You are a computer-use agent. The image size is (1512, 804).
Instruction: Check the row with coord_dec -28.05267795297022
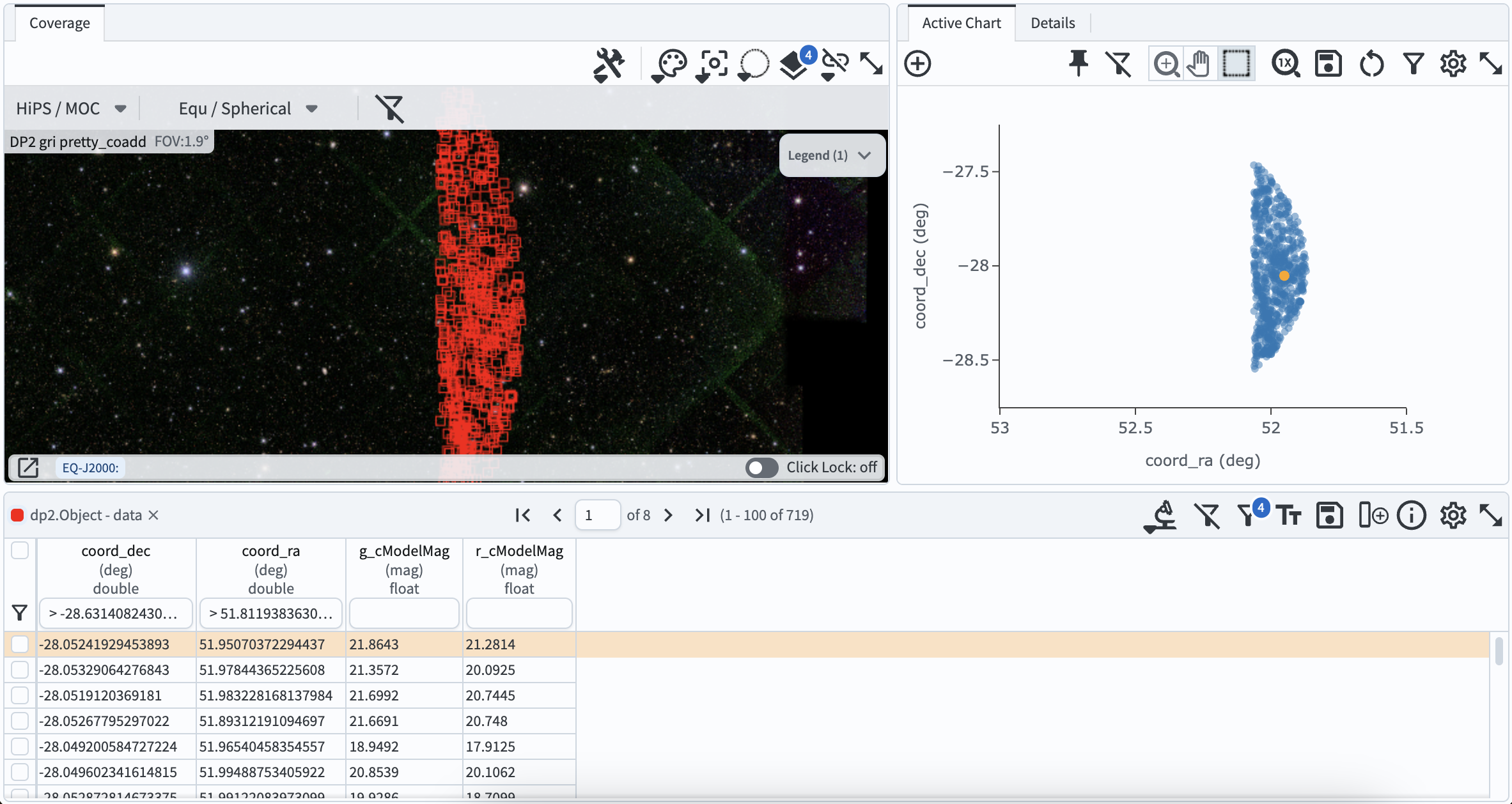[20, 721]
